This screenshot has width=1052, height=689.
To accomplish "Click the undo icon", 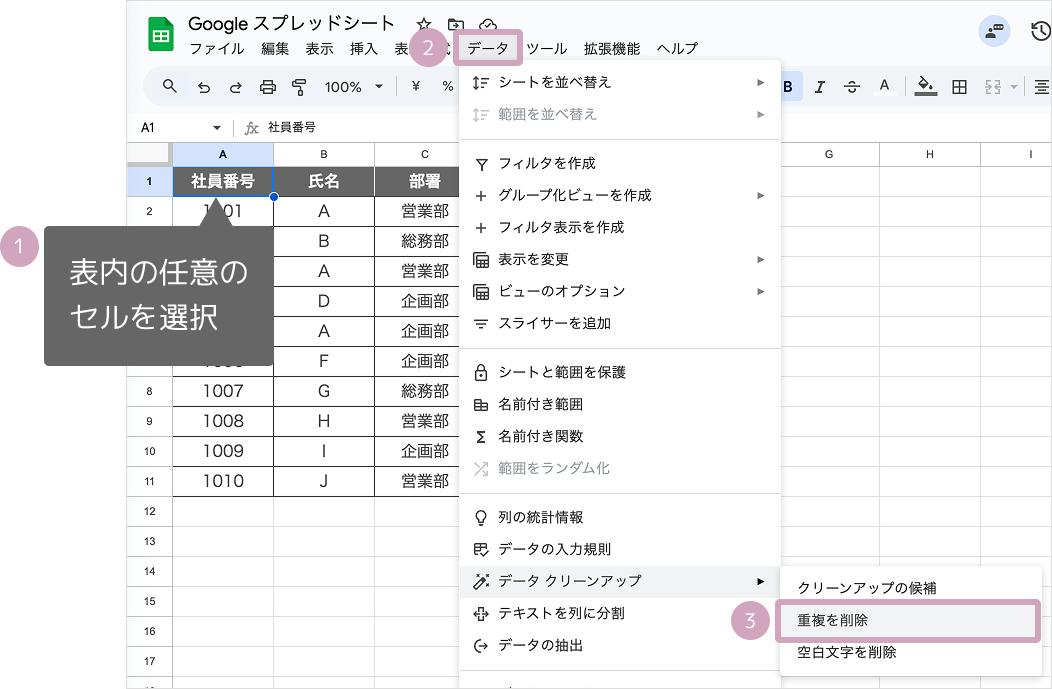I will 205,86.
